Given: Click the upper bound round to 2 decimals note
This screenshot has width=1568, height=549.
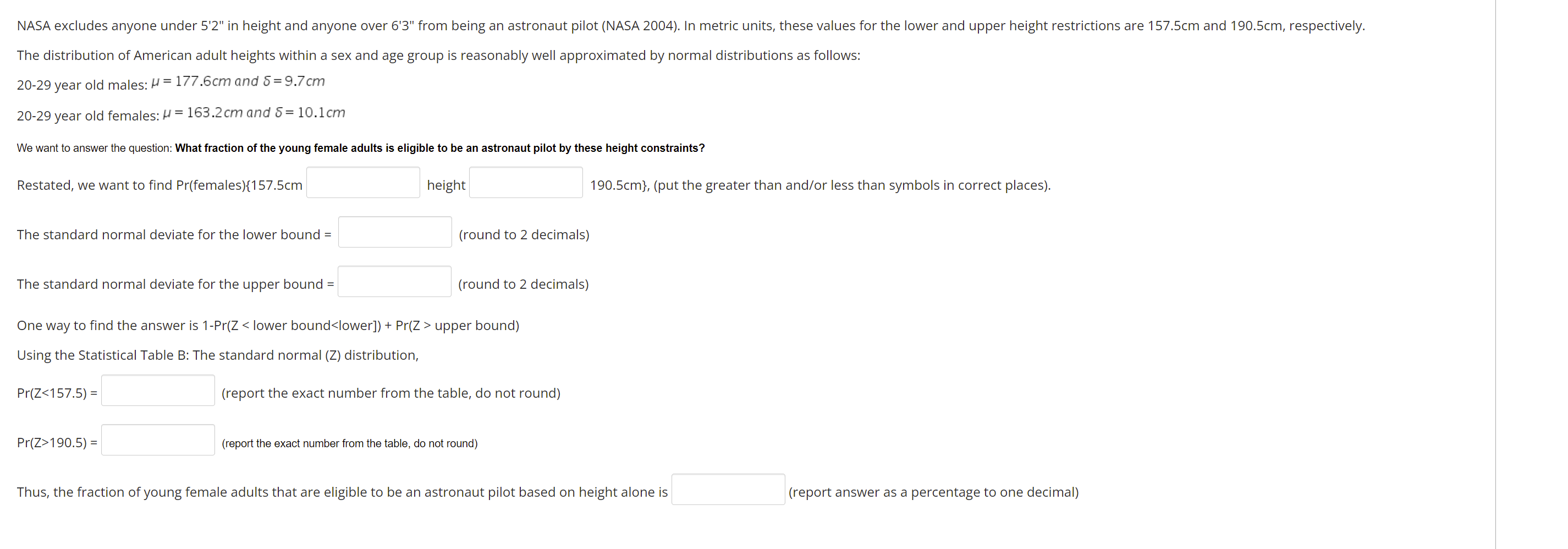Looking at the screenshot, I should [524, 284].
